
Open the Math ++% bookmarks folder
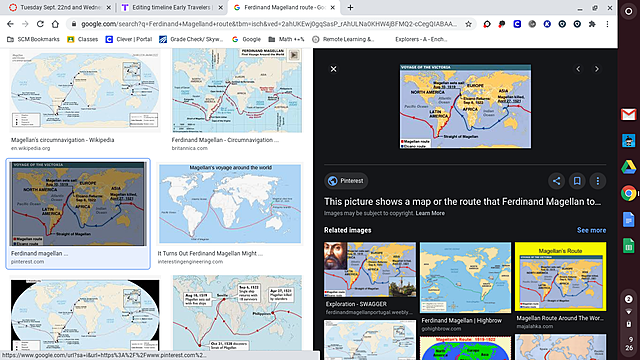pyautogui.click(x=286, y=39)
